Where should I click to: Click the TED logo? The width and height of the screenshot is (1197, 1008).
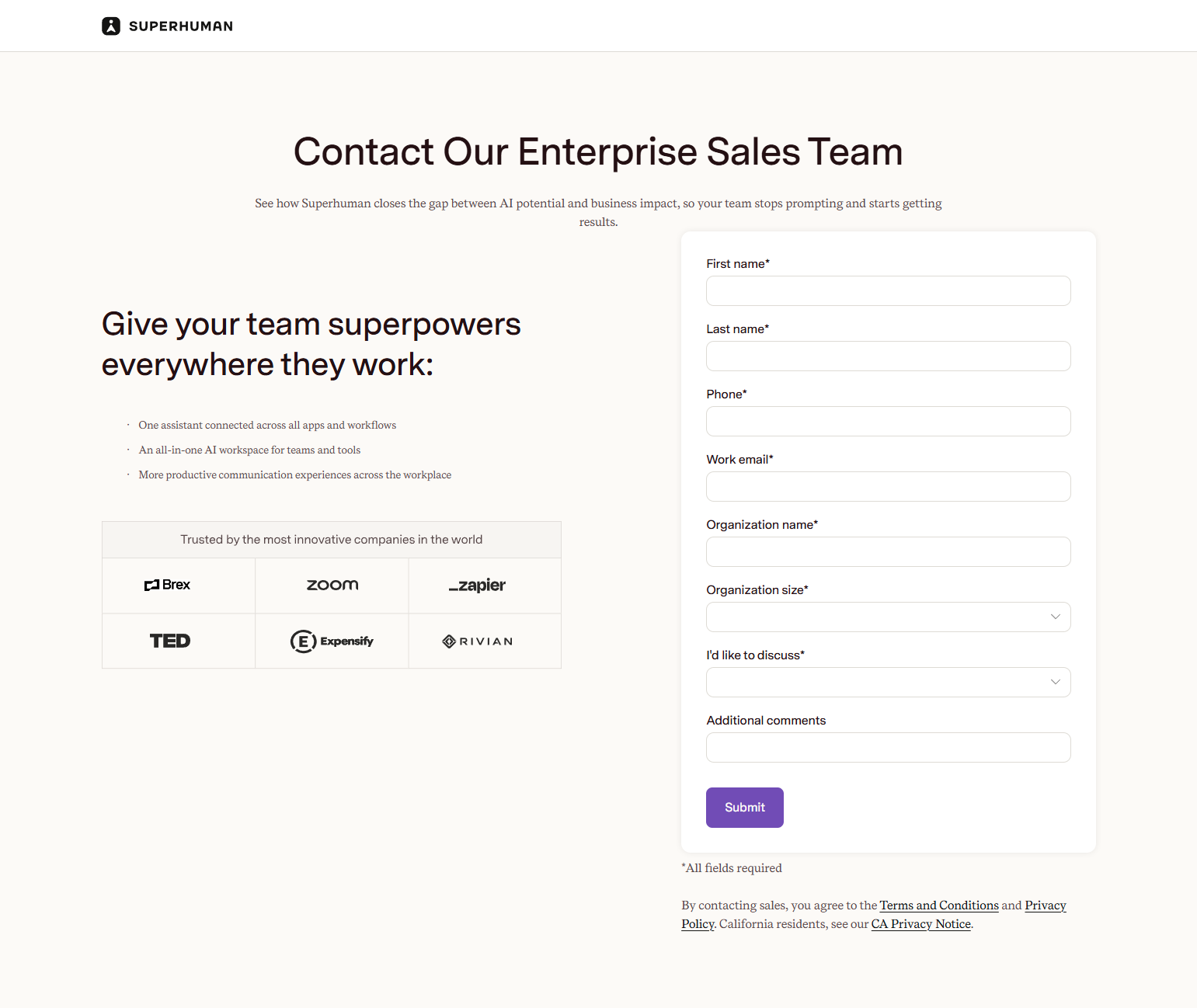point(169,641)
